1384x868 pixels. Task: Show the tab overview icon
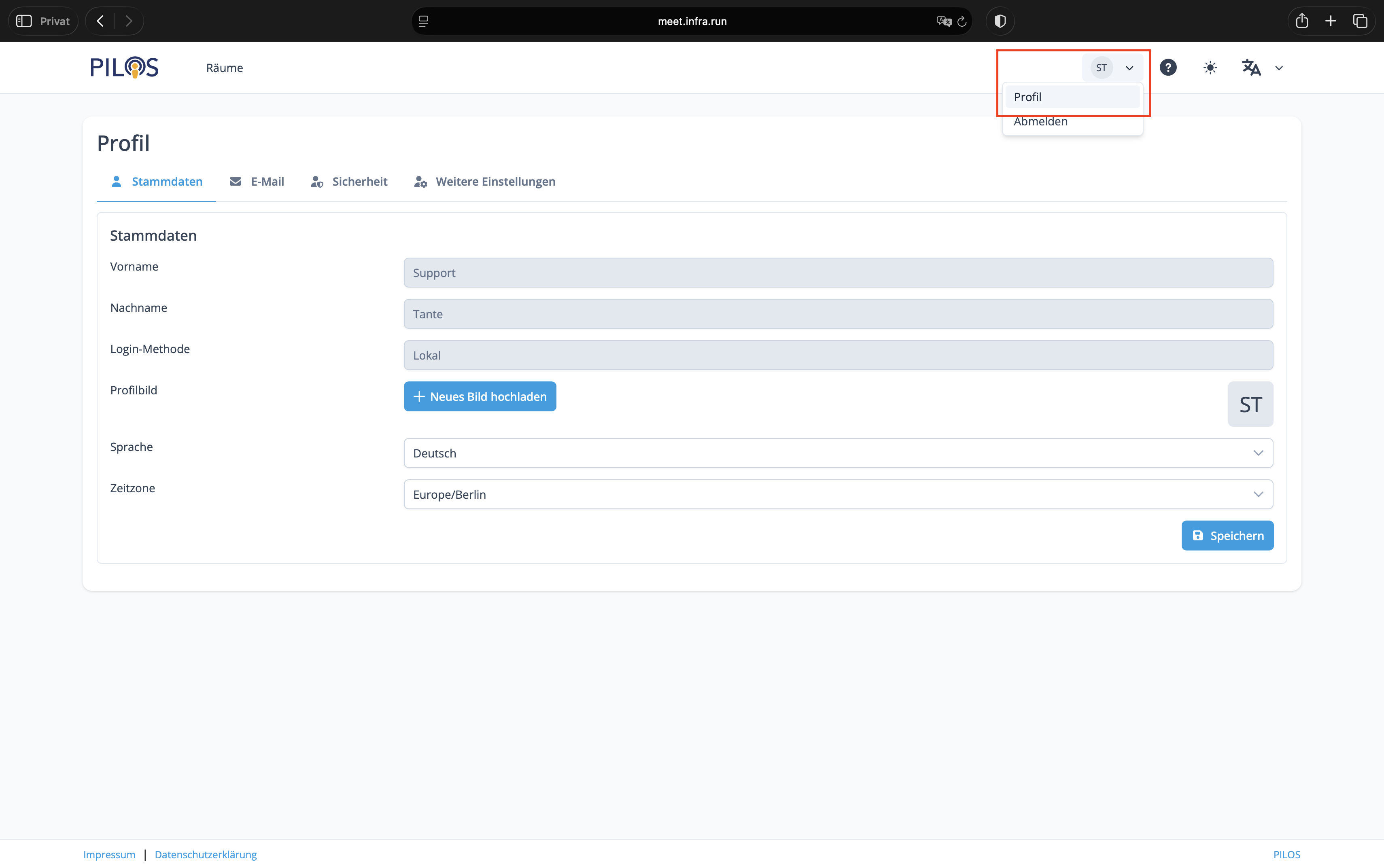point(1360,21)
